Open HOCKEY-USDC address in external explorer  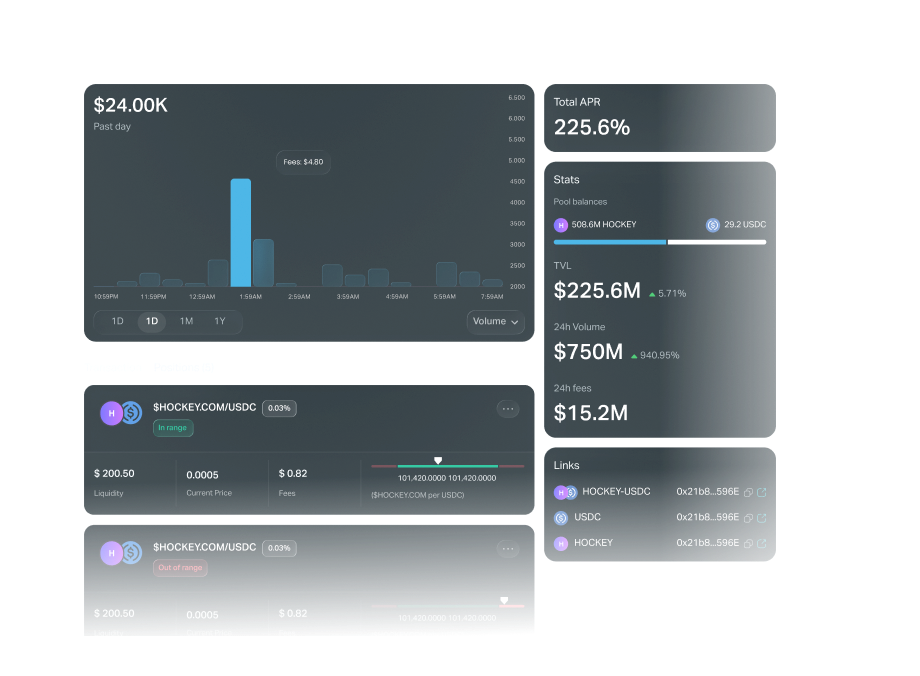[x=762, y=492]
